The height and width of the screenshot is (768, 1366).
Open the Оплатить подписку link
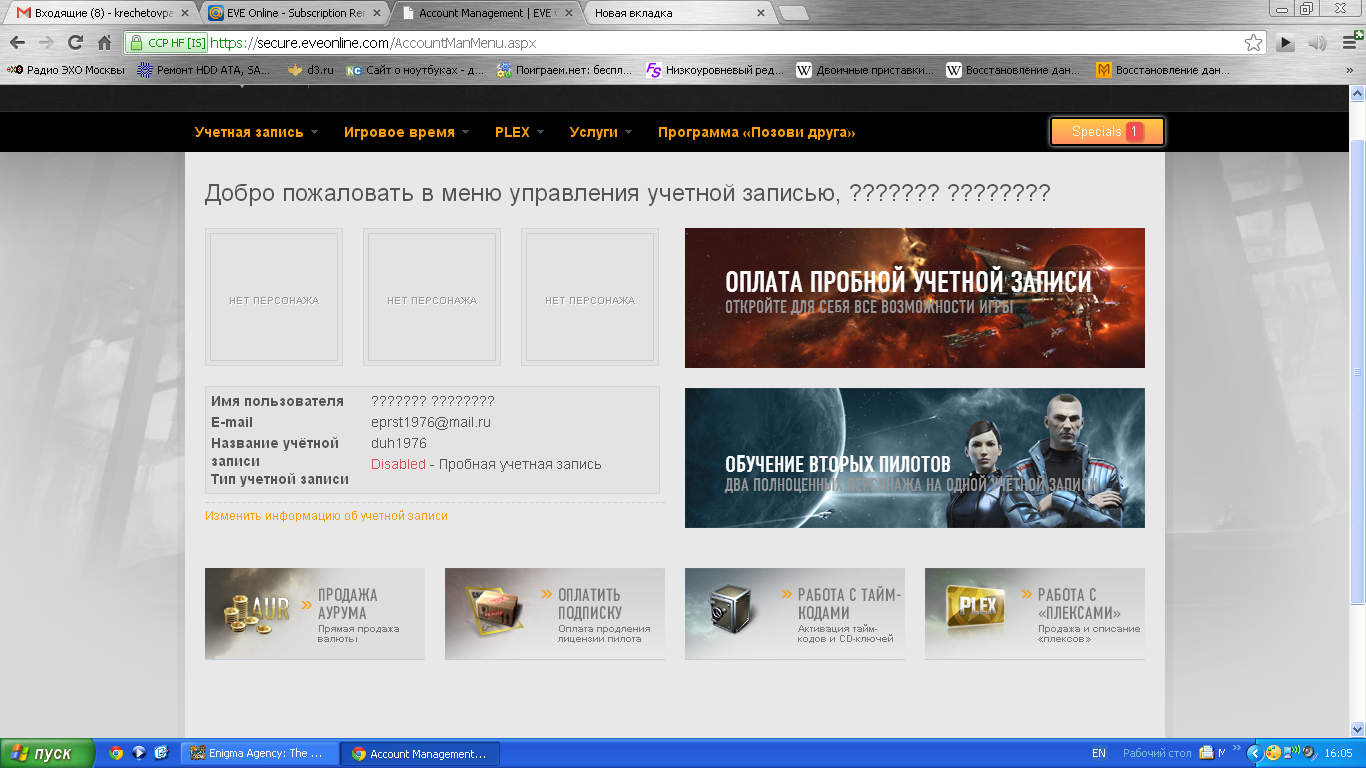coord(555,614)
